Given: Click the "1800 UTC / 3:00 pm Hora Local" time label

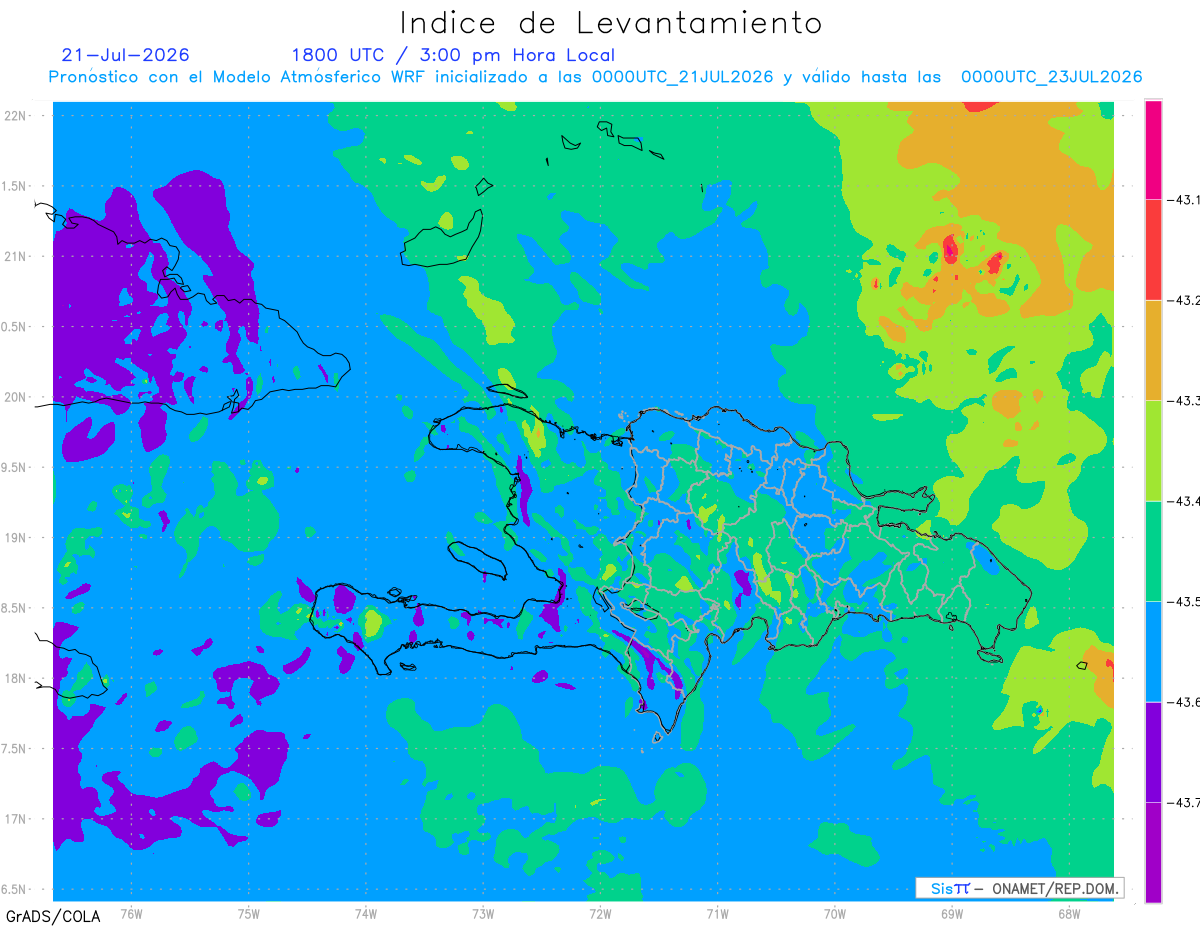Looking at the screenshot, I should pos(453,56).
